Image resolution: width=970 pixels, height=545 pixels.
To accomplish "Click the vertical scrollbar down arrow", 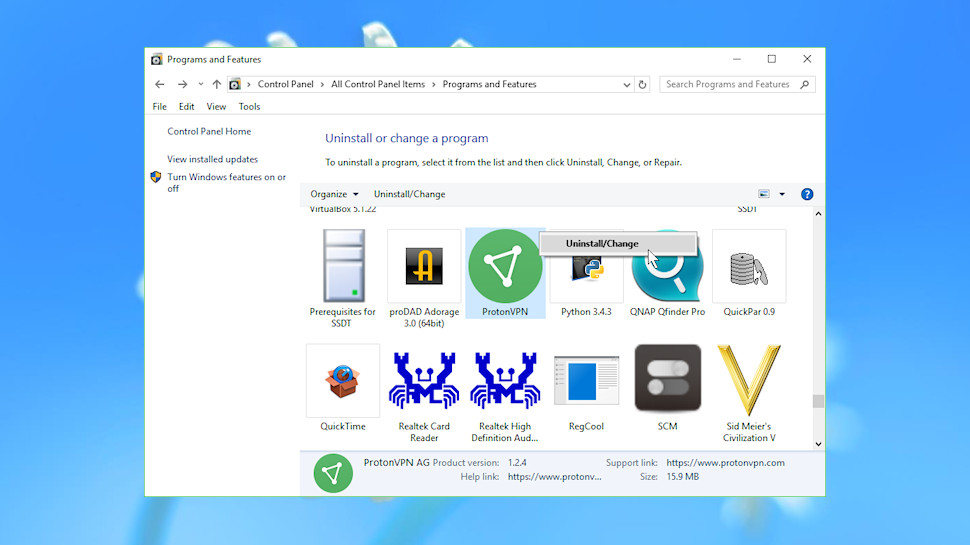I will point(818,444).
